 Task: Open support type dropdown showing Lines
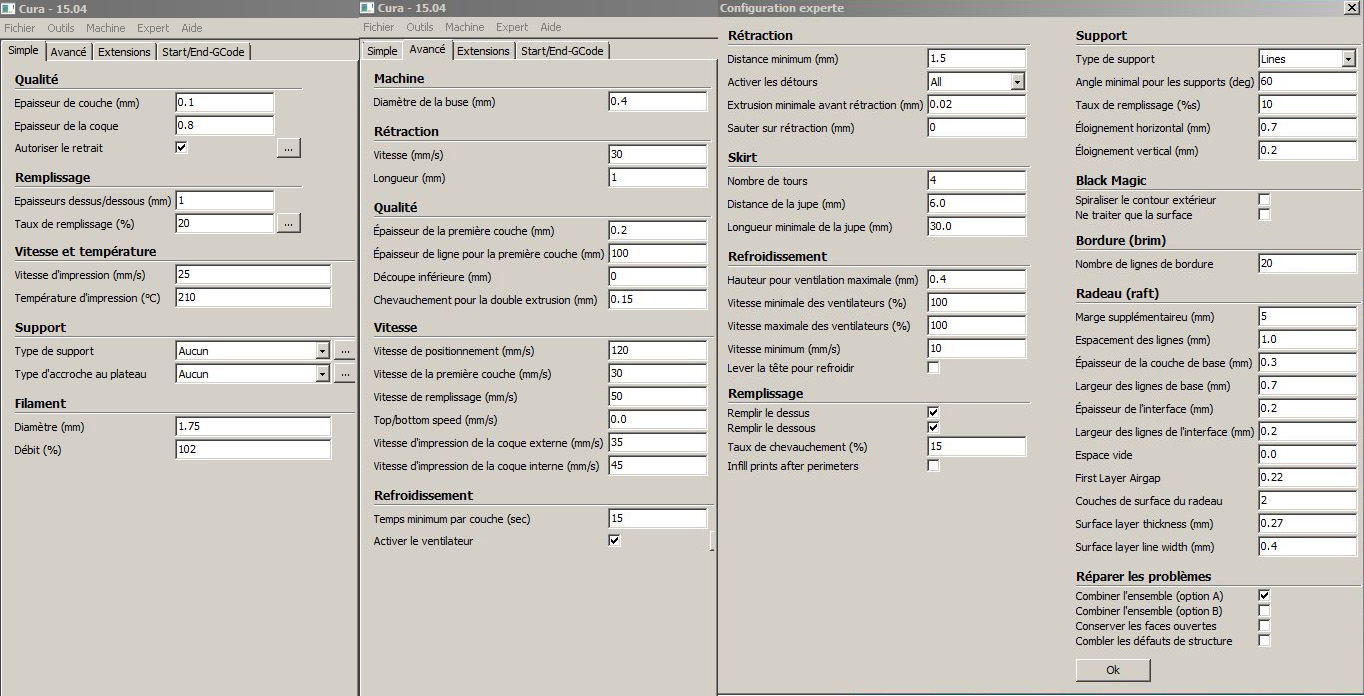pos(1347,59)
